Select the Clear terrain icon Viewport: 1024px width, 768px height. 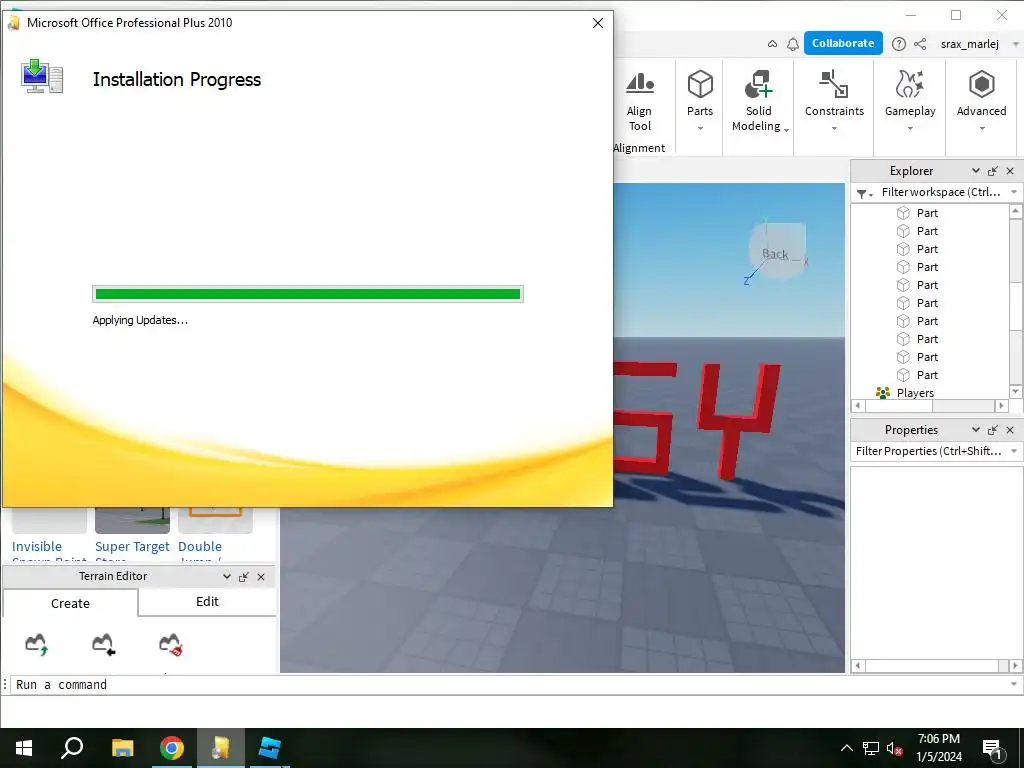(x=171, y=644)
